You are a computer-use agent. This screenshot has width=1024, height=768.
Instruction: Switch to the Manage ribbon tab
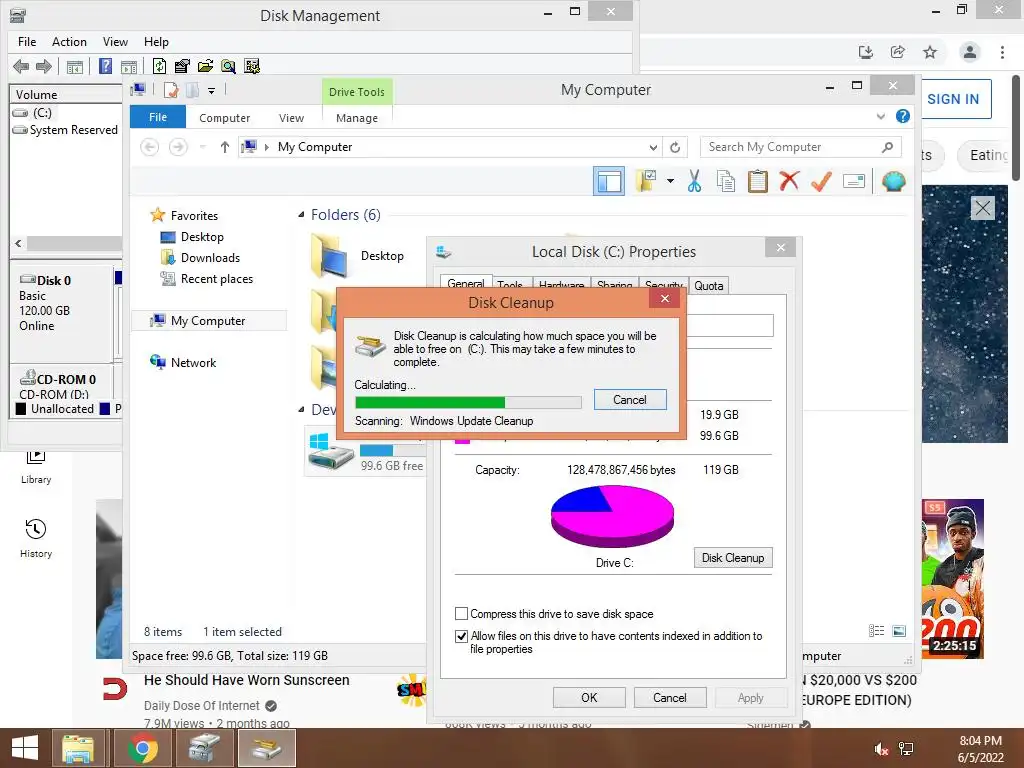357,118
